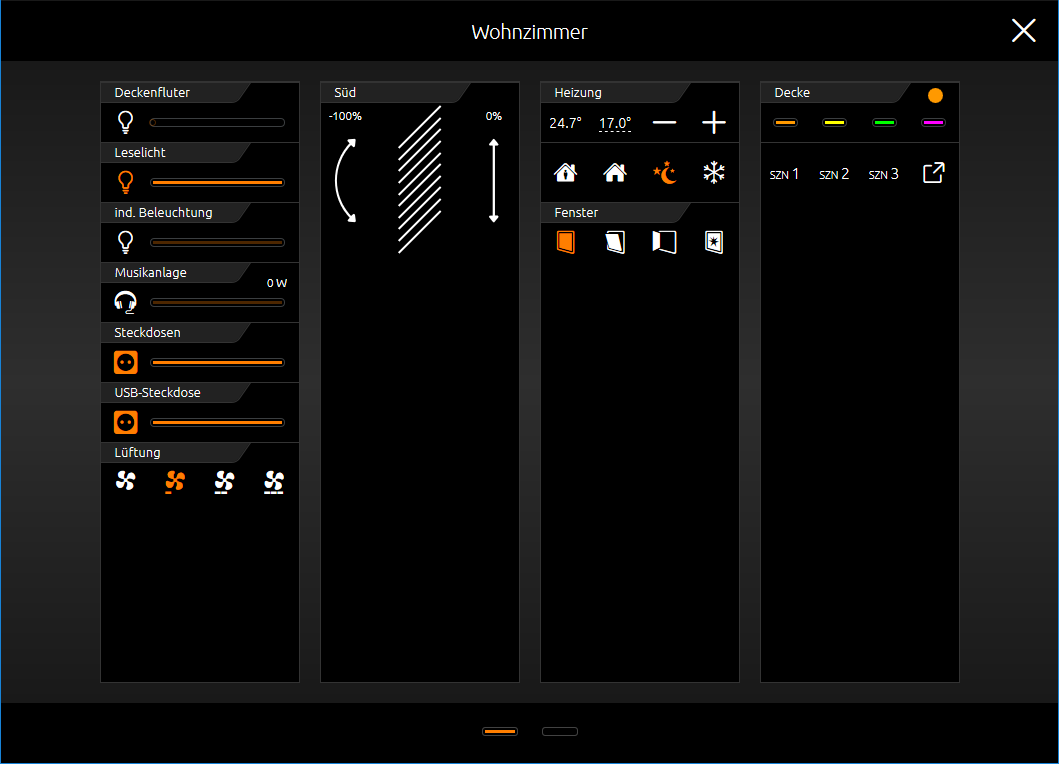Activate scene SZN 1
The width and height of the screenshot is (1059, 764).
(784, 174)
